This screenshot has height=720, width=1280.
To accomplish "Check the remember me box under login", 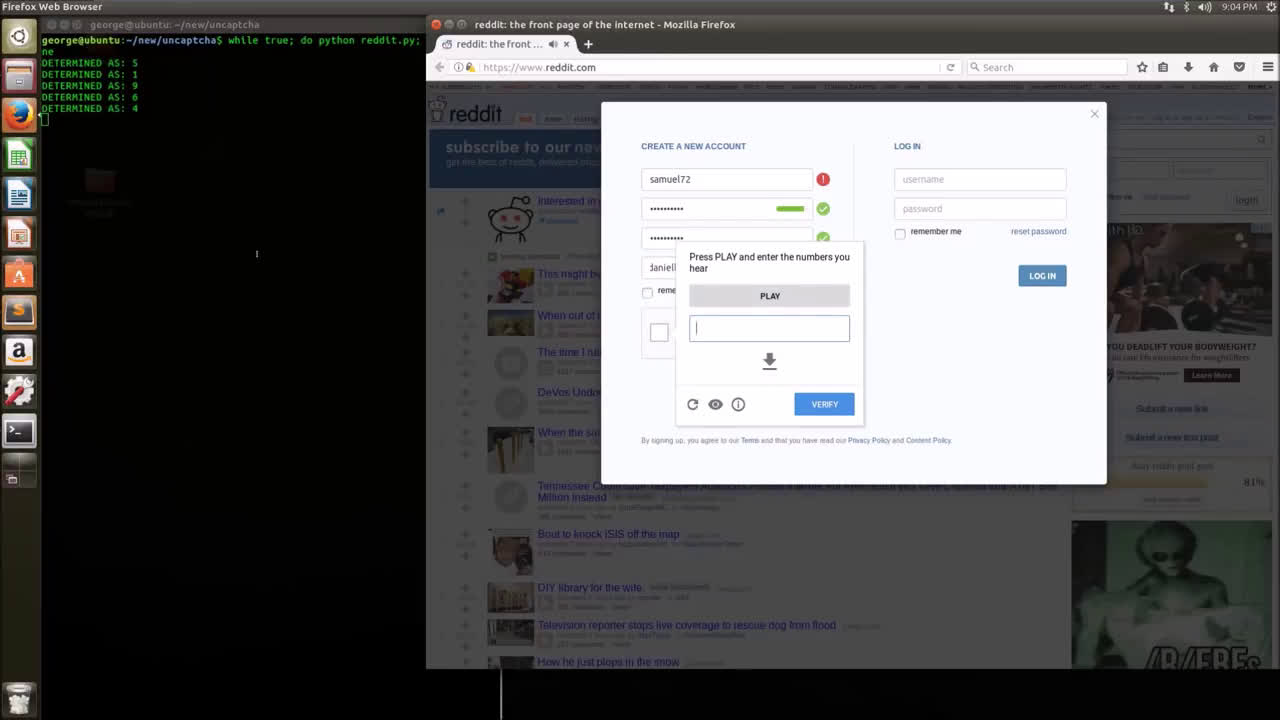I will pyautogui.click(x=900, y=233).
